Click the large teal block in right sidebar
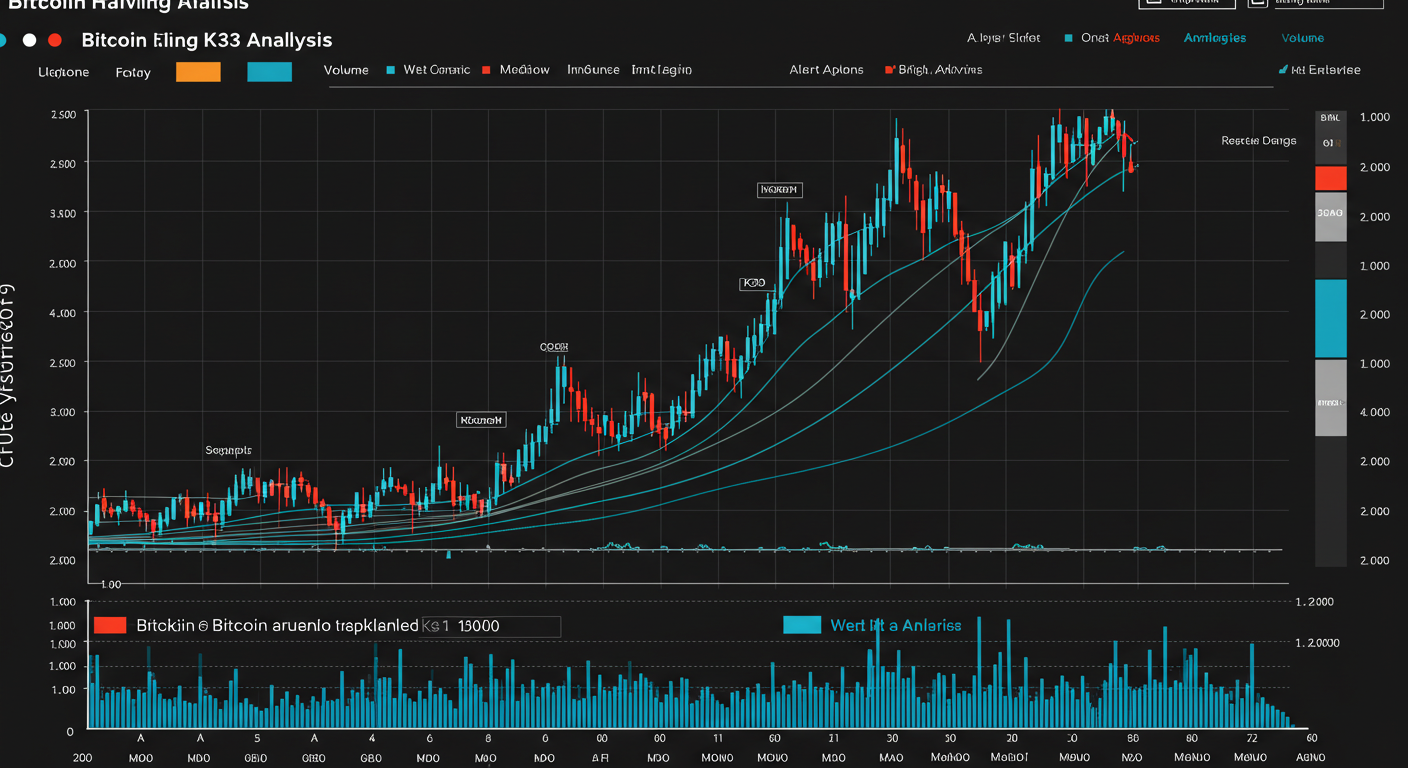 pyautogui.click(x=1330, y=318)
